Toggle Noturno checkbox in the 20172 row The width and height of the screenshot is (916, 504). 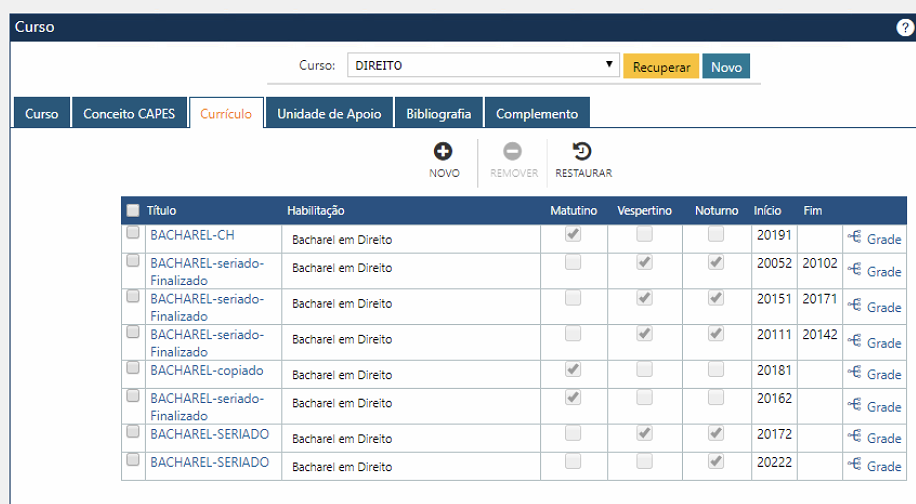tap(716, 433)
